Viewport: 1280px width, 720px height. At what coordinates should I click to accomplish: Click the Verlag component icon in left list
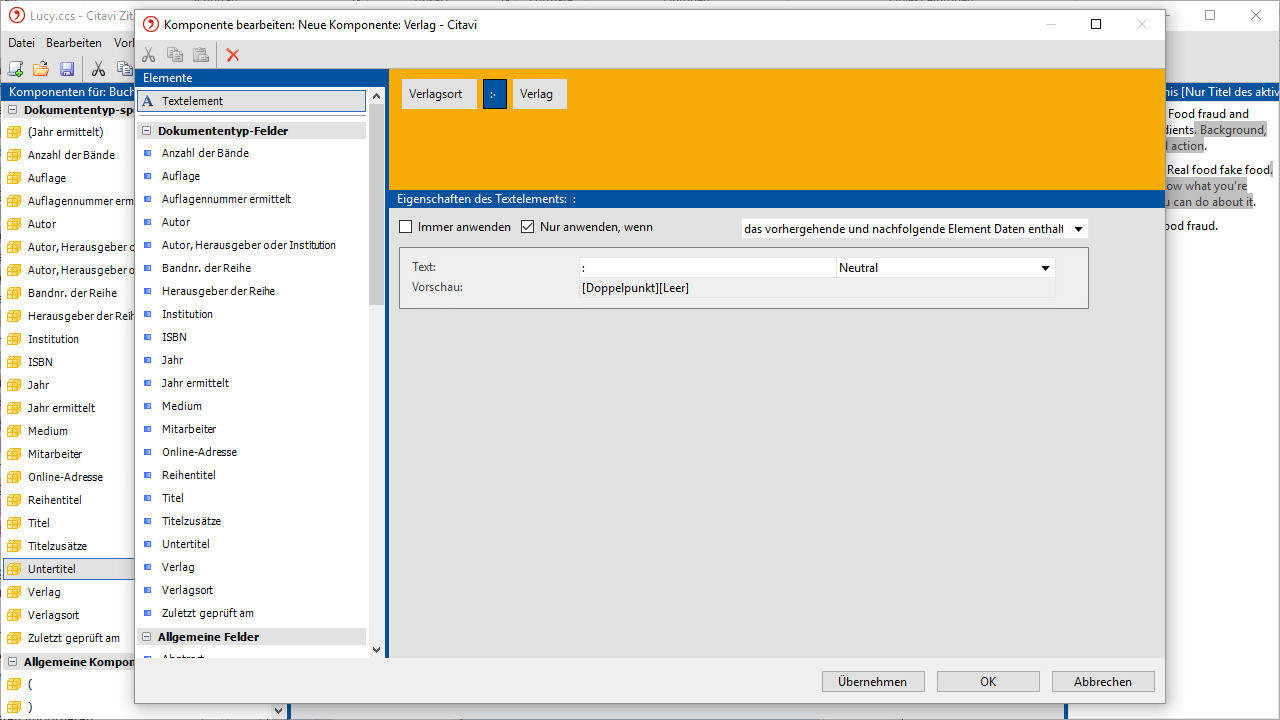point(14,592)
